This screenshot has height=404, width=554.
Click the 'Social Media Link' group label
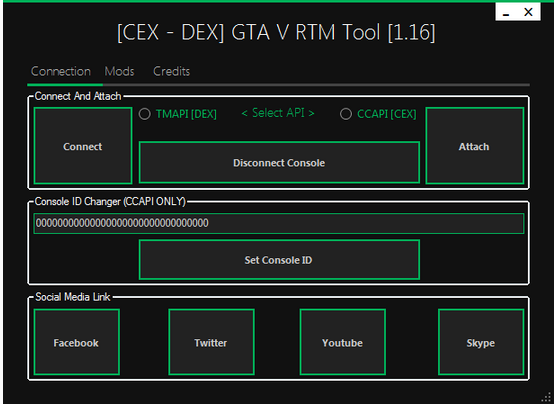pyautogui.click(x=73, y=297)
